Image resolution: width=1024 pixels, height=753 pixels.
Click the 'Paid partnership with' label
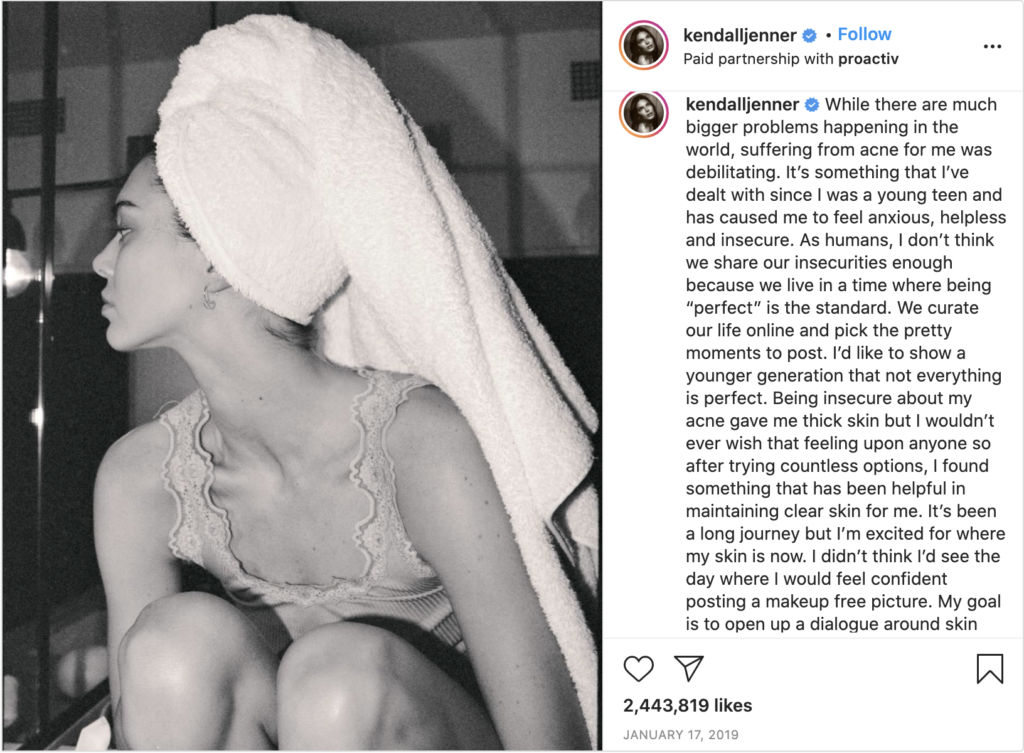tap(758, 59)
